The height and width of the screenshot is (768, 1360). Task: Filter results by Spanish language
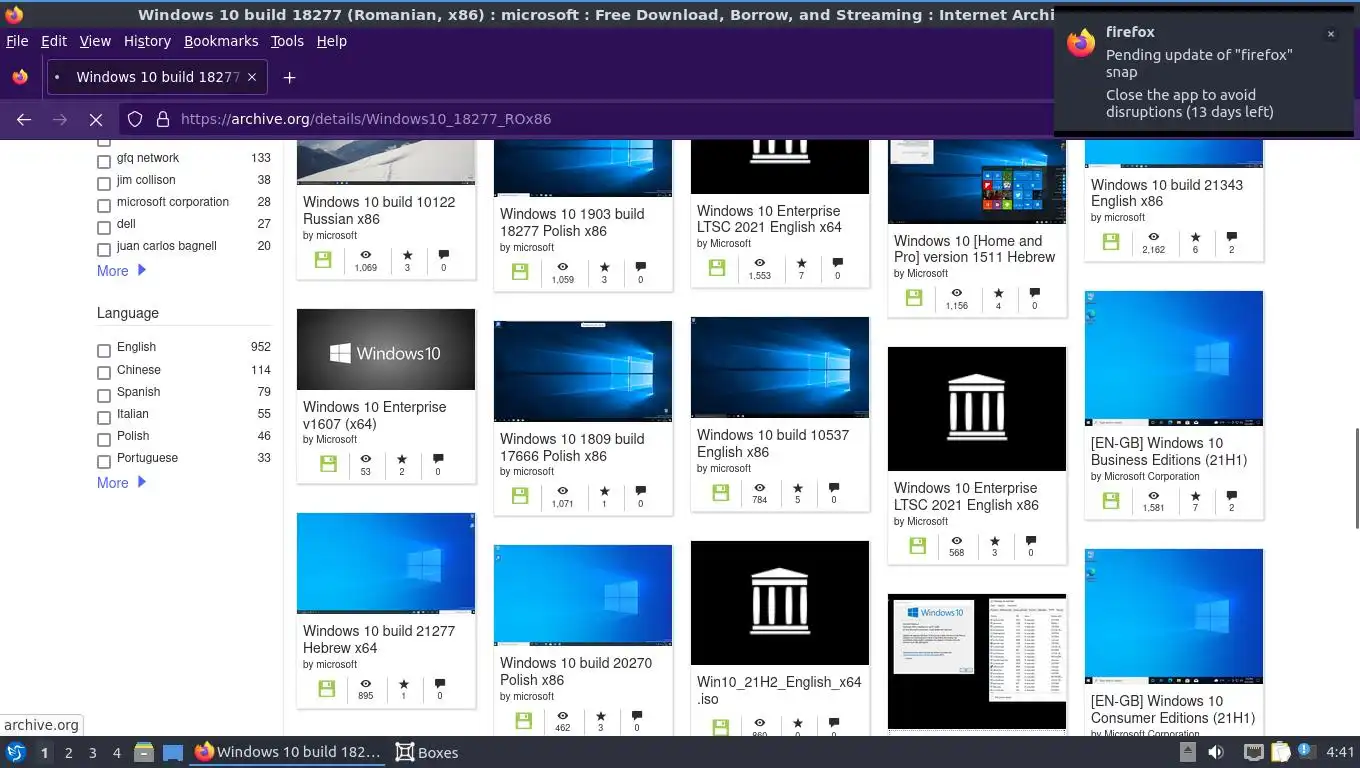click(x=103, y=396)
